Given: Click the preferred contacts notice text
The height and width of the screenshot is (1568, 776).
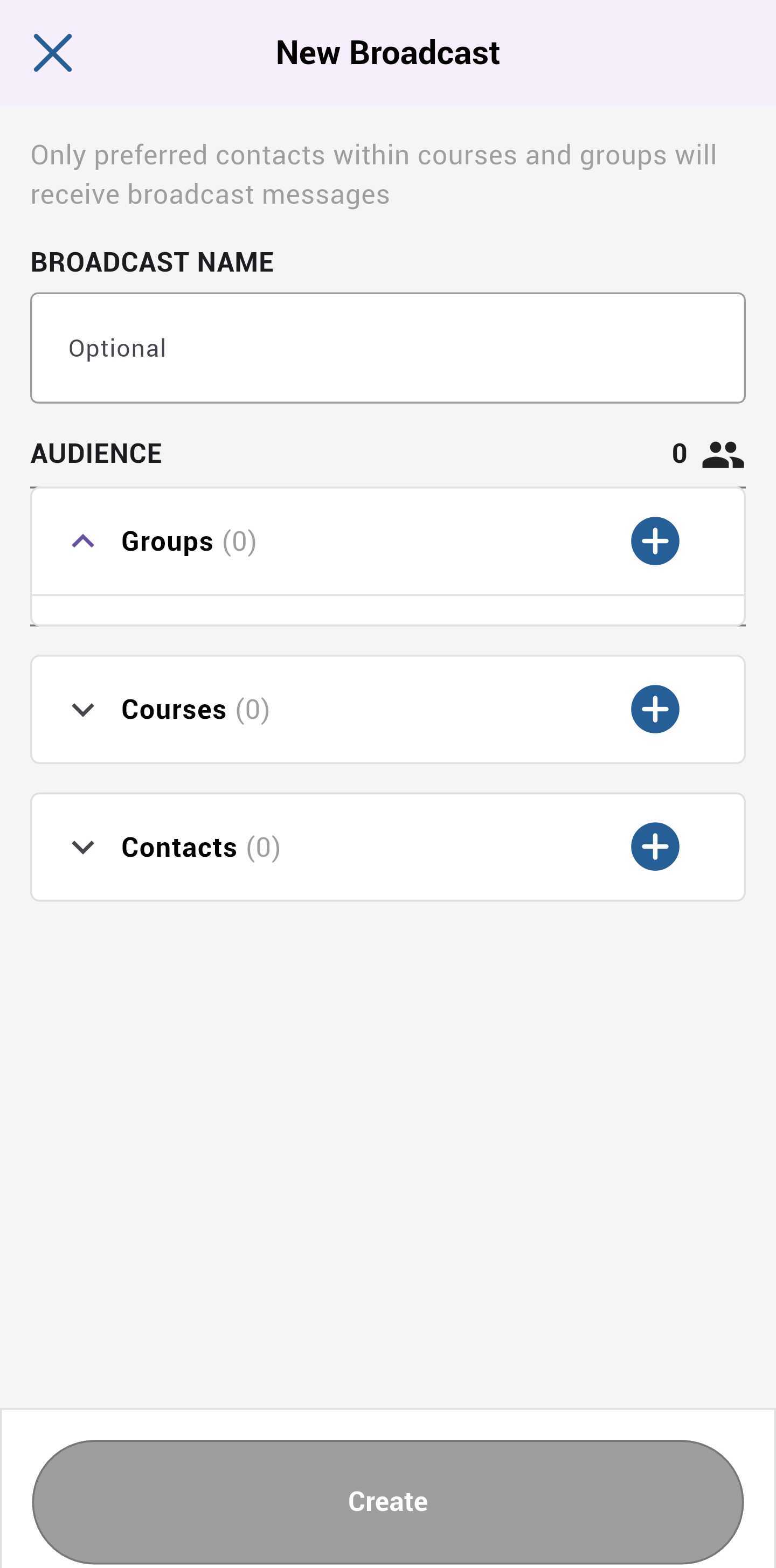Looking at the screenshot, I should pos(373,175).
